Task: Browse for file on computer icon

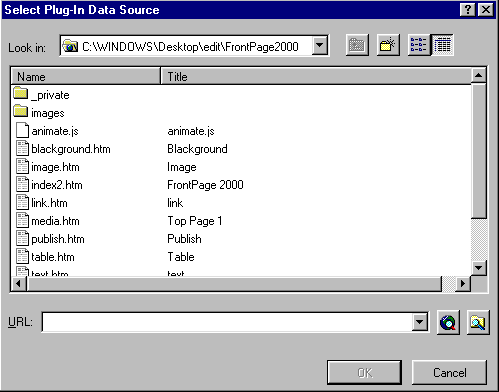Action: pyautogui.click(x=478, y=322)
